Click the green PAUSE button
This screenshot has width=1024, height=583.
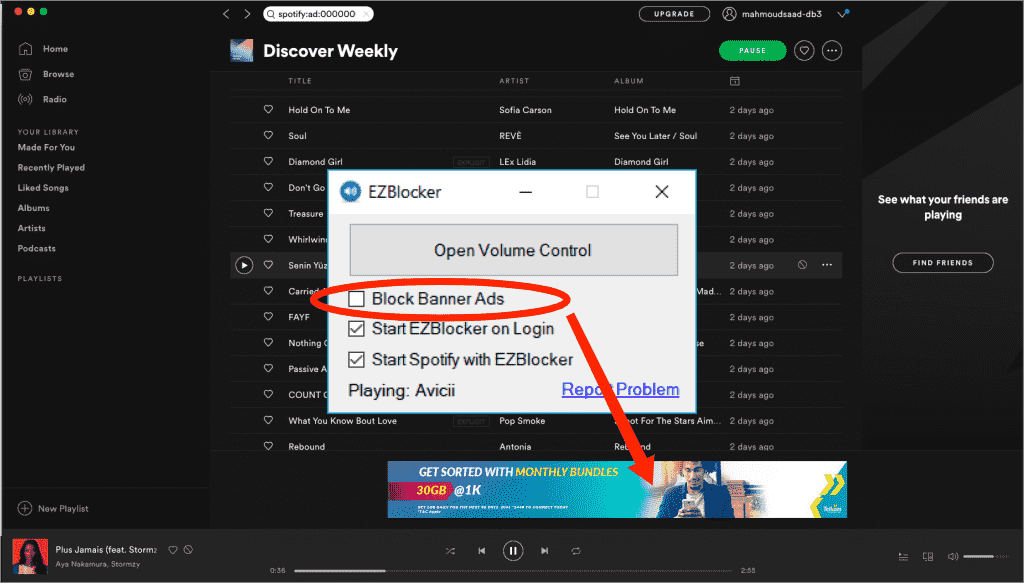click(x=752, y=50)
